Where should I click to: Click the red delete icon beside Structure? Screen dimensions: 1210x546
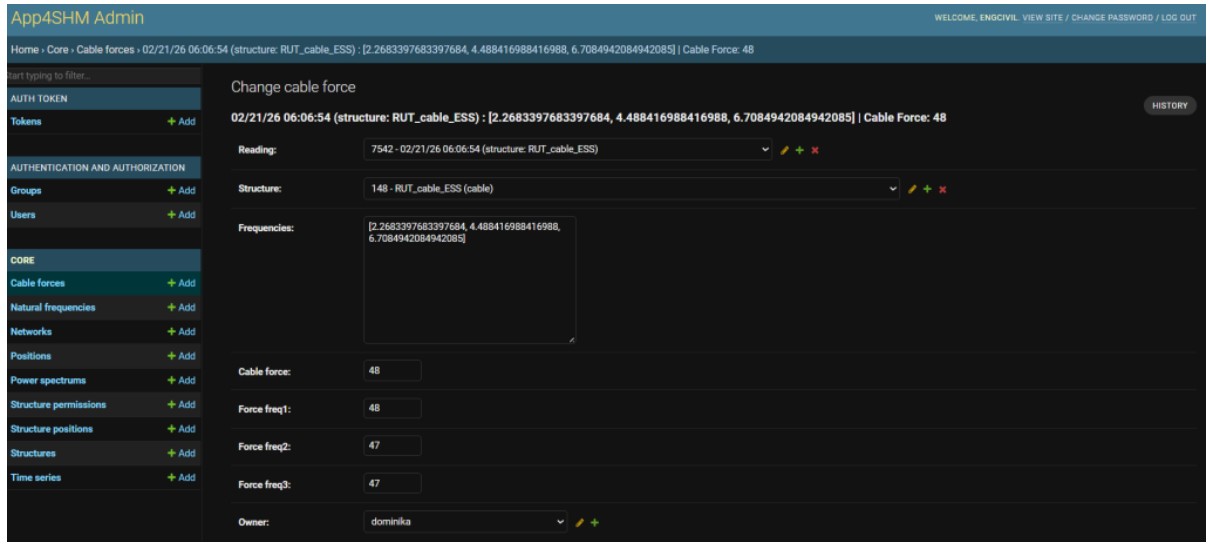[x=942, y=189]
